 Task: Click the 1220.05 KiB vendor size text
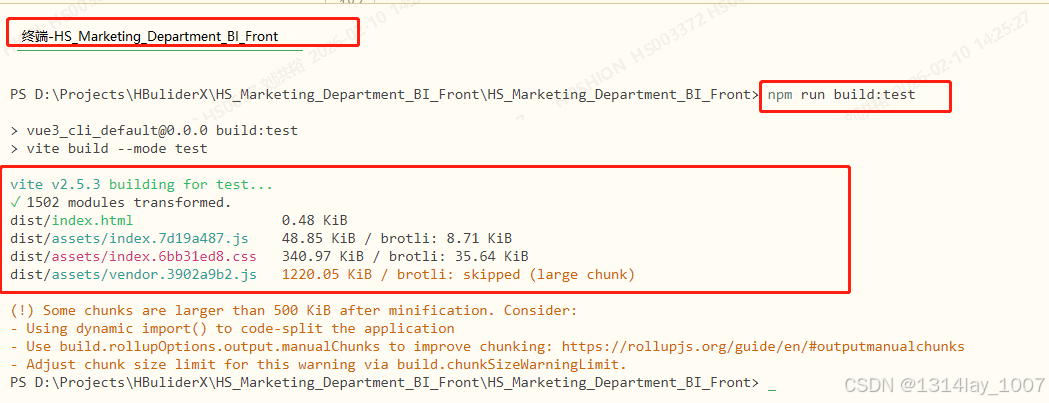(319, 274)
